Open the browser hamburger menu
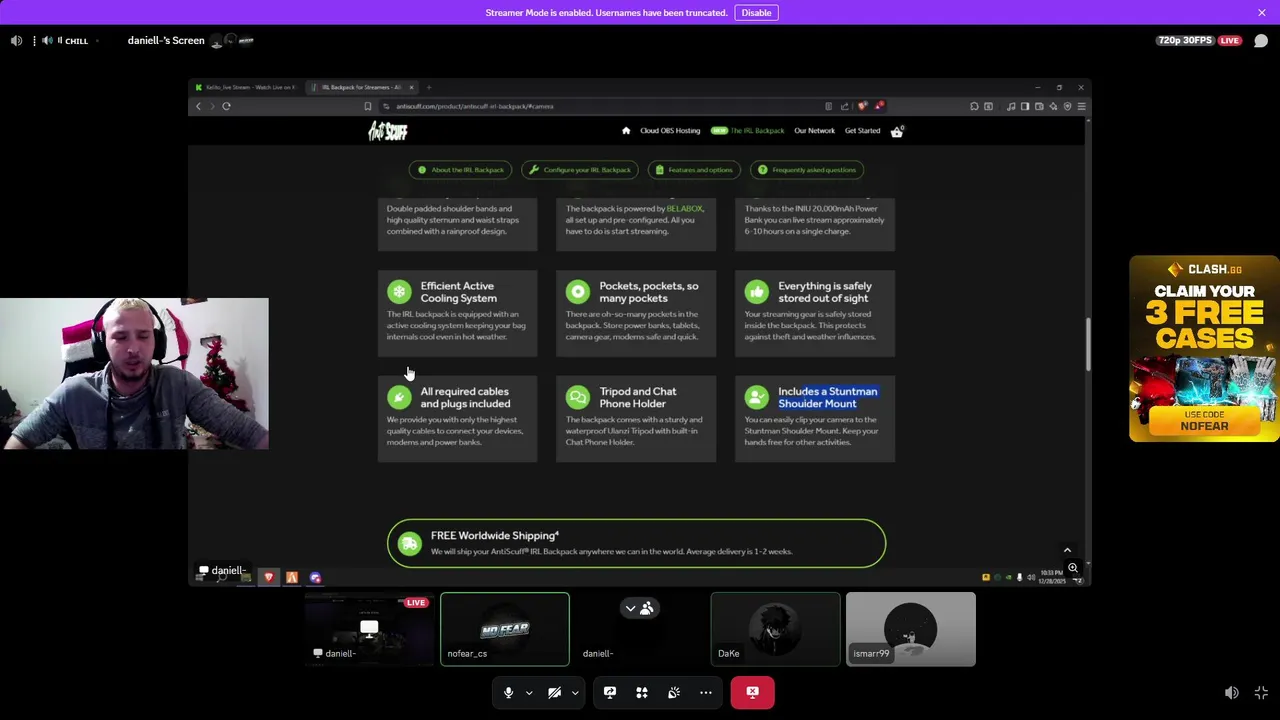Viewport: 1280px width, 720px height. (1081, 106)
